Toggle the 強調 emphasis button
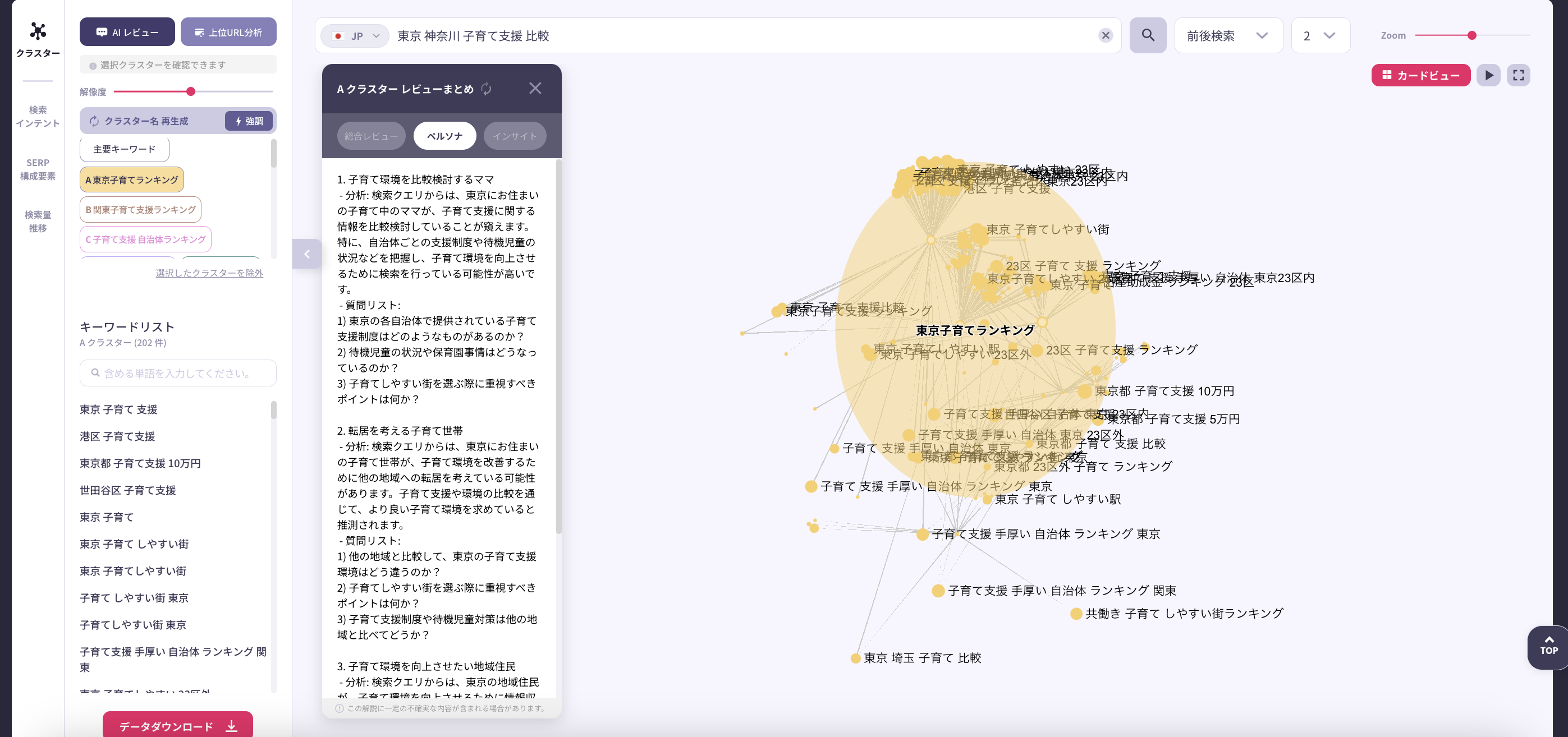 tap(250, 121)
